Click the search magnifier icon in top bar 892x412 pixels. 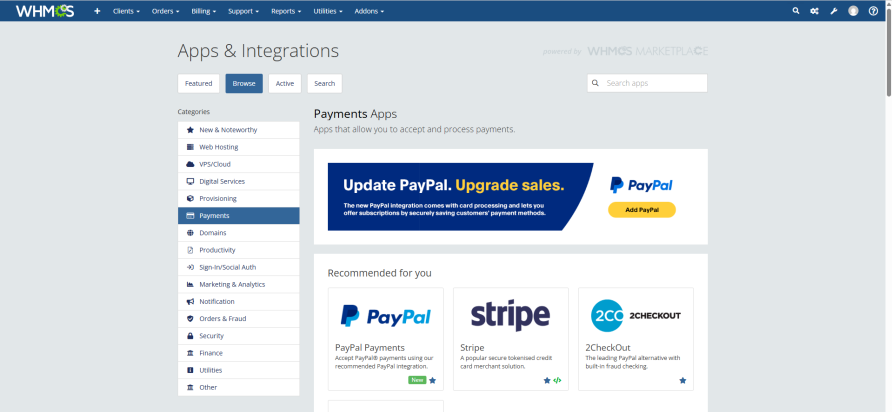[x=796, y=11]
